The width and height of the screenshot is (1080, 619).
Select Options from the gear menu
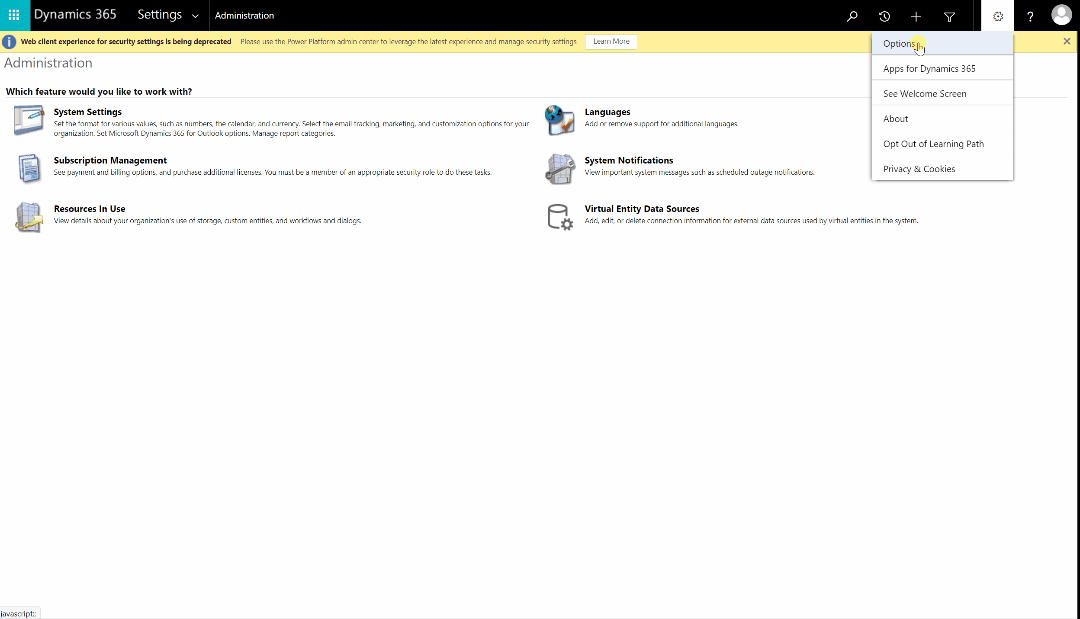coord(901,43)
